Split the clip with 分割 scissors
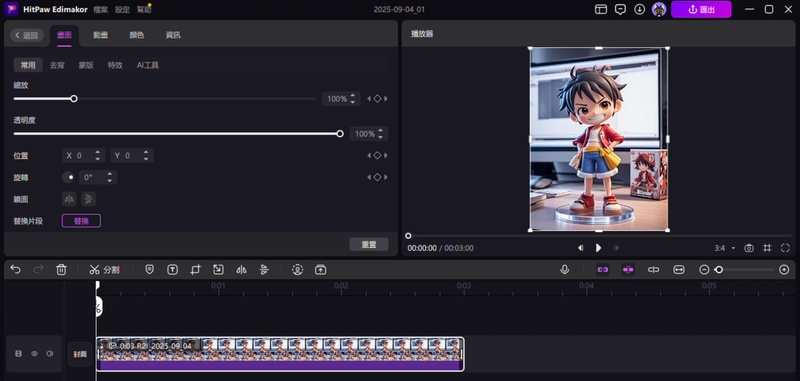 point(104,270)
